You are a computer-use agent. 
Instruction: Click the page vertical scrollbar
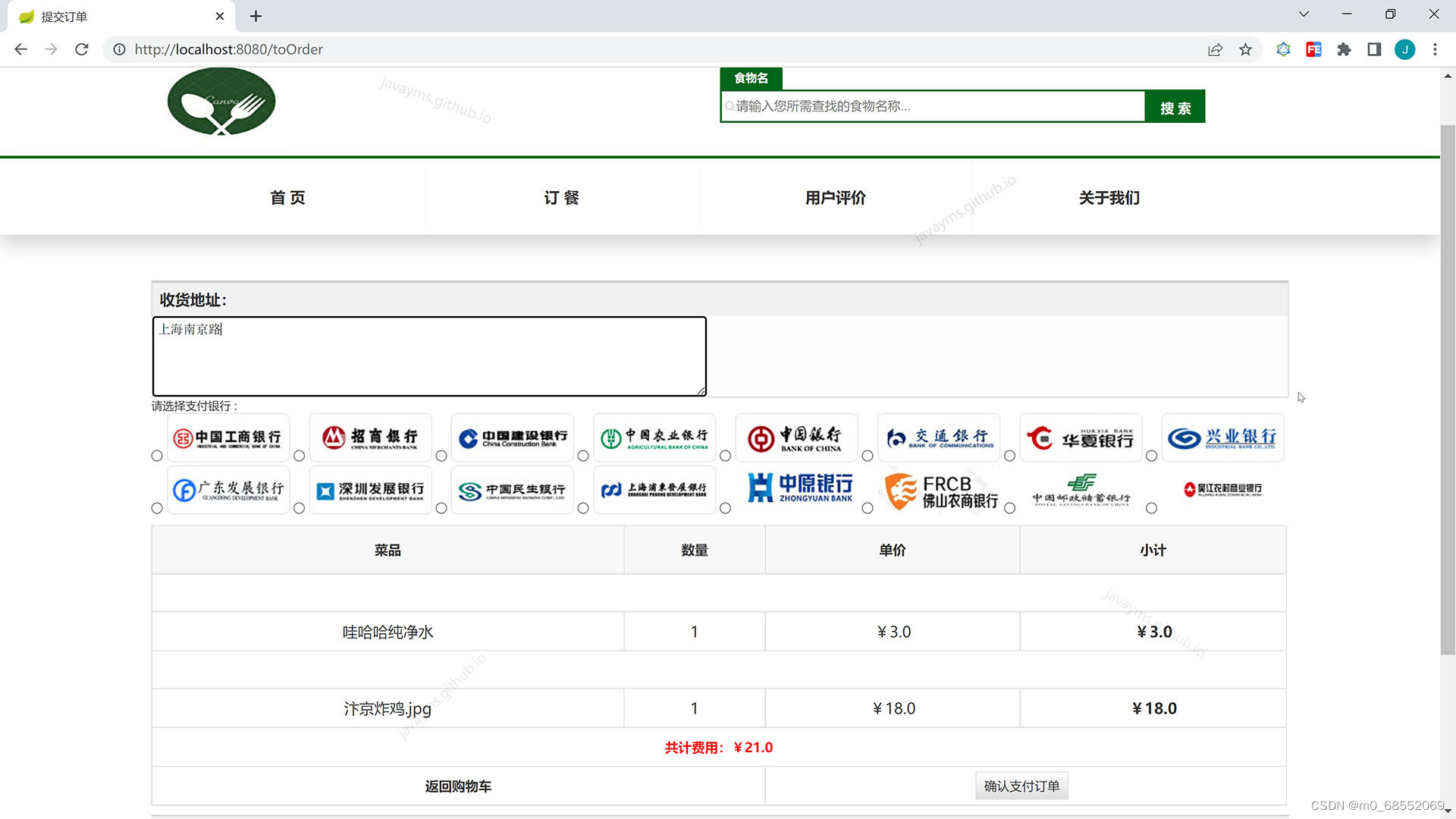[x=1448, y=387]
